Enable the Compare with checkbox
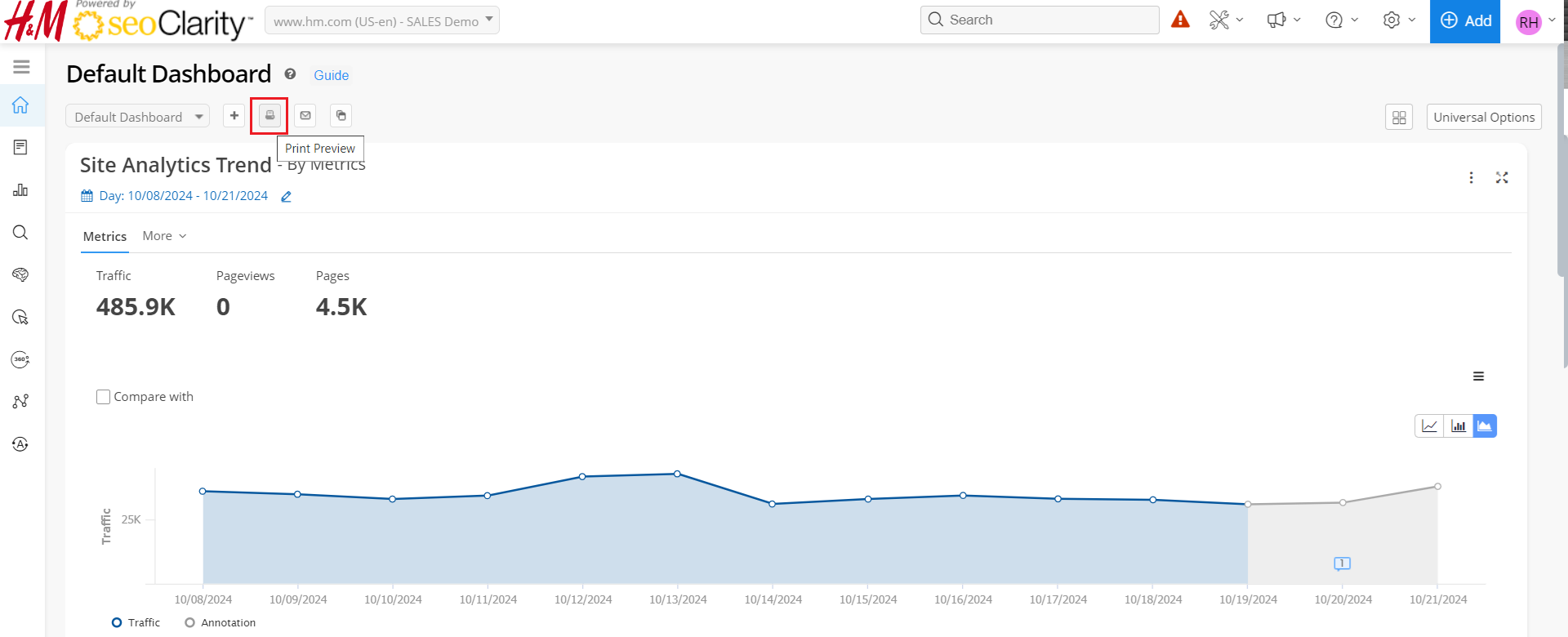Viewport: 1568px width, 637px height. [x=104, y=397]
